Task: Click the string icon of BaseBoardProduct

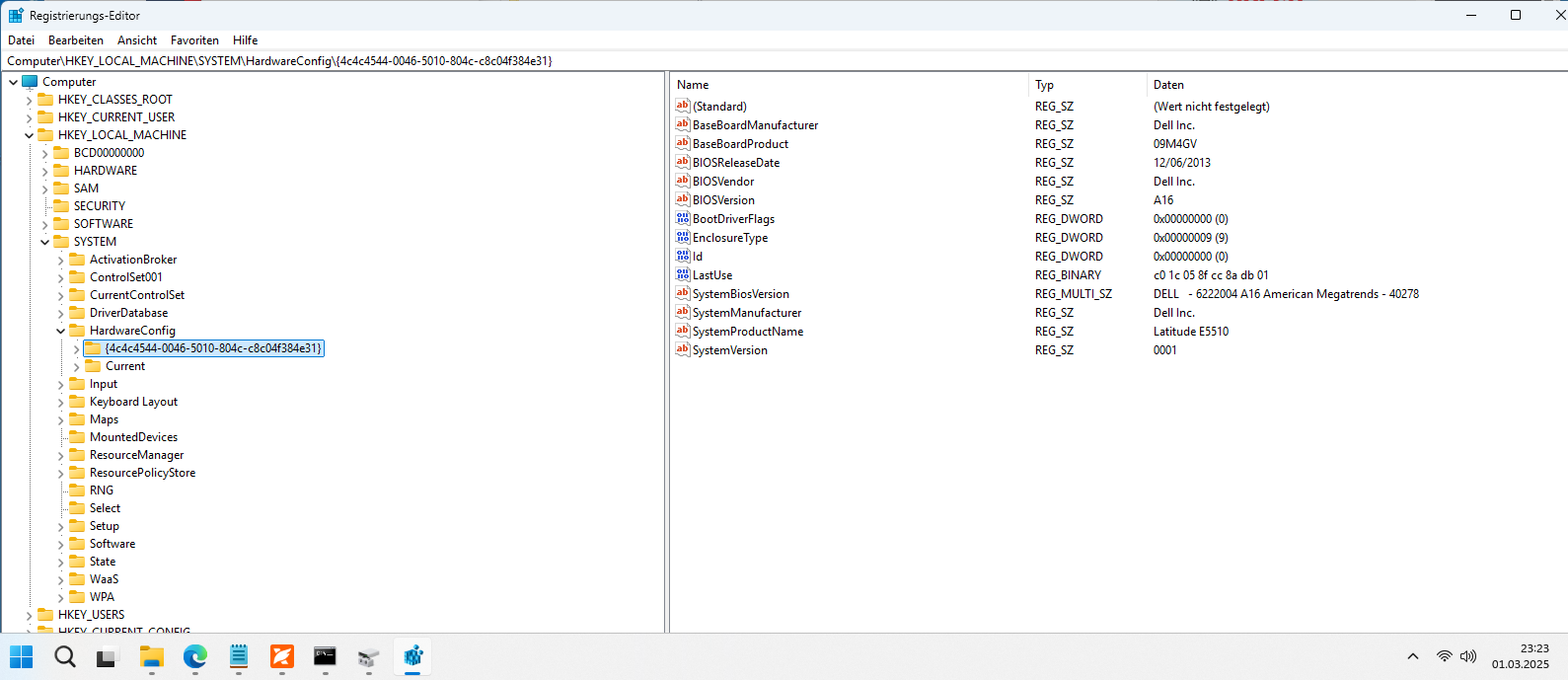Action: click(x=683, y=143)
